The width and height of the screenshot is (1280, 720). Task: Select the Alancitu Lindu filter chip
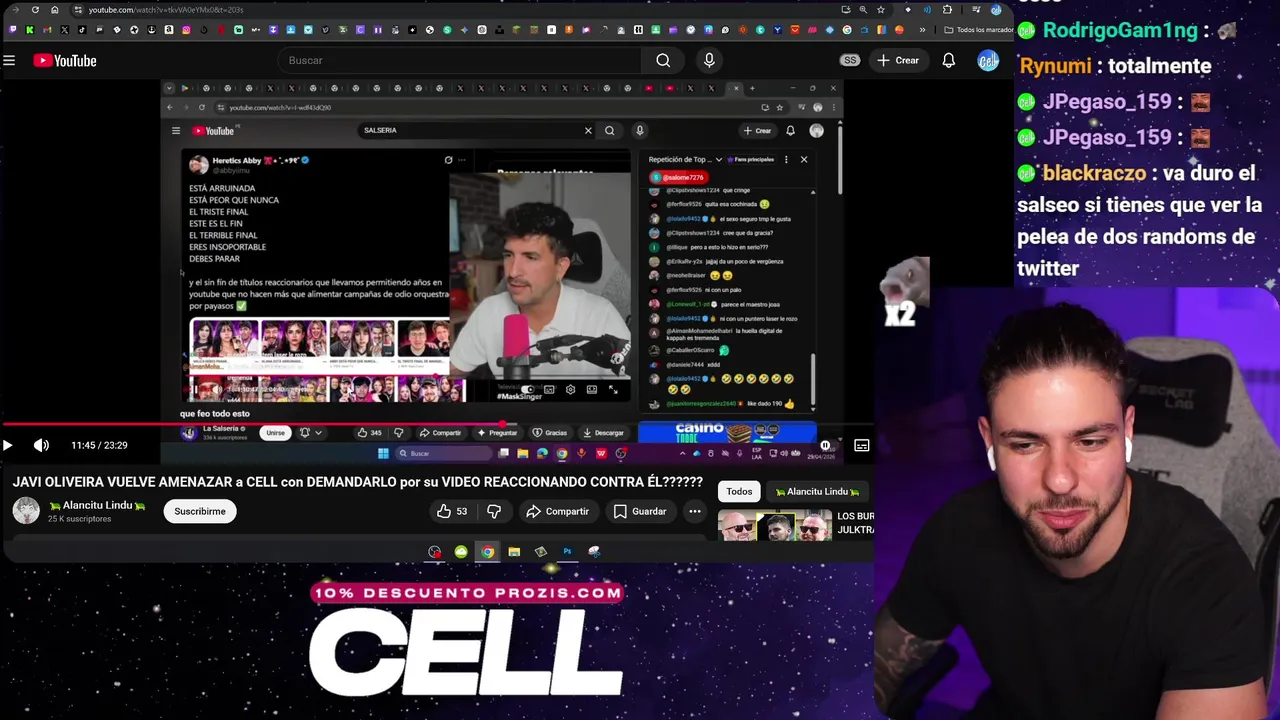817,491
